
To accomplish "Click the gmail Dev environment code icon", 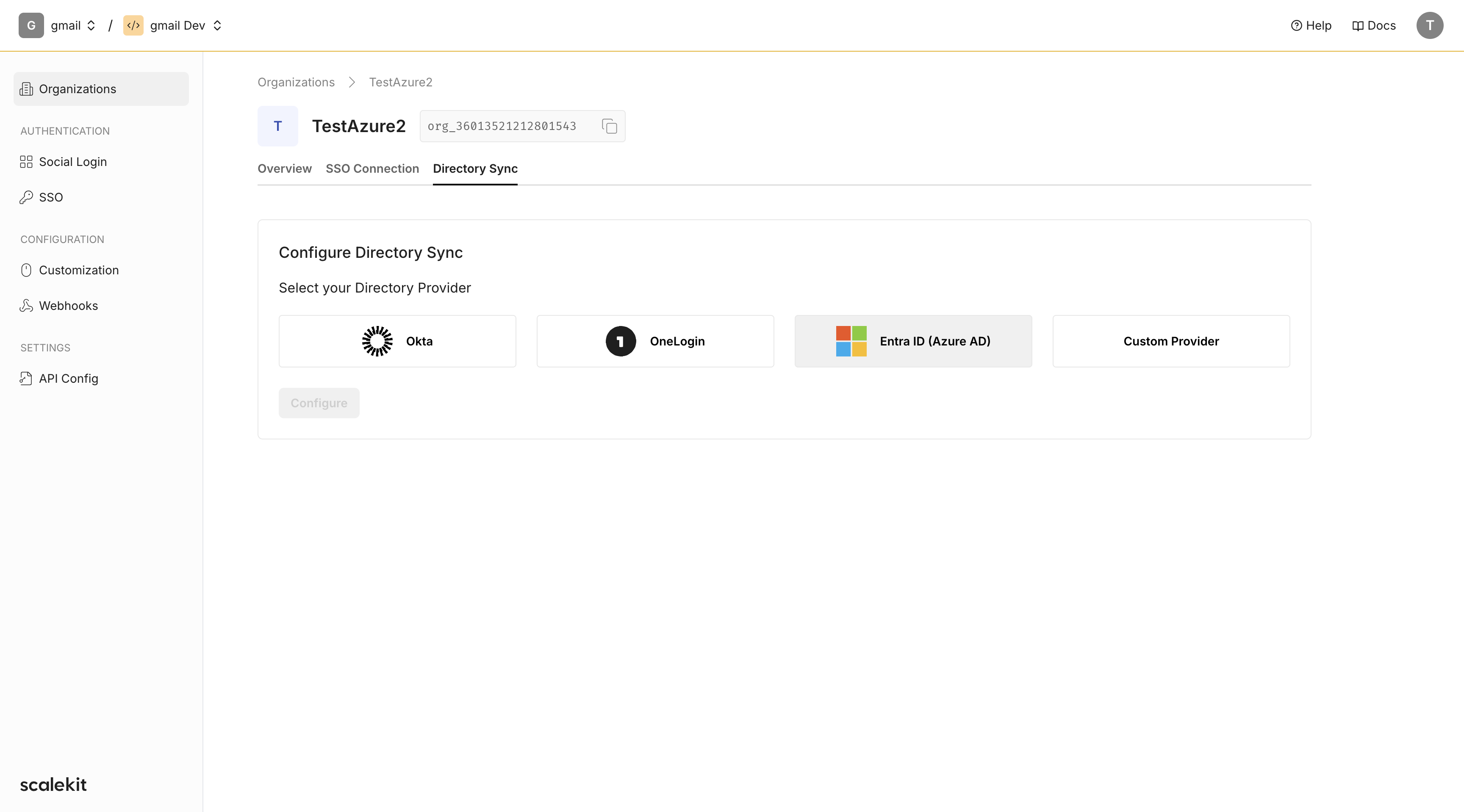I will [133, 25].
